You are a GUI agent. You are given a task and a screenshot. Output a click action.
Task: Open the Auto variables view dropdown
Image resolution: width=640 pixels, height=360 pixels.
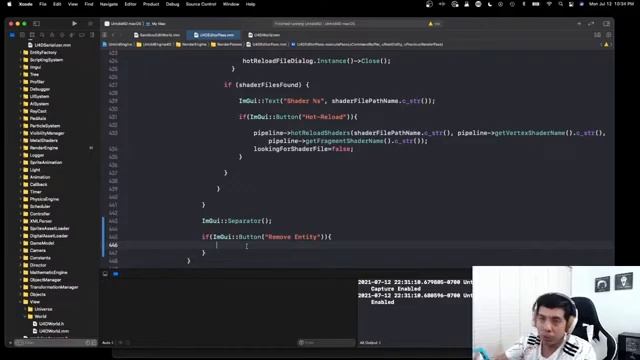tap(109, 342)
